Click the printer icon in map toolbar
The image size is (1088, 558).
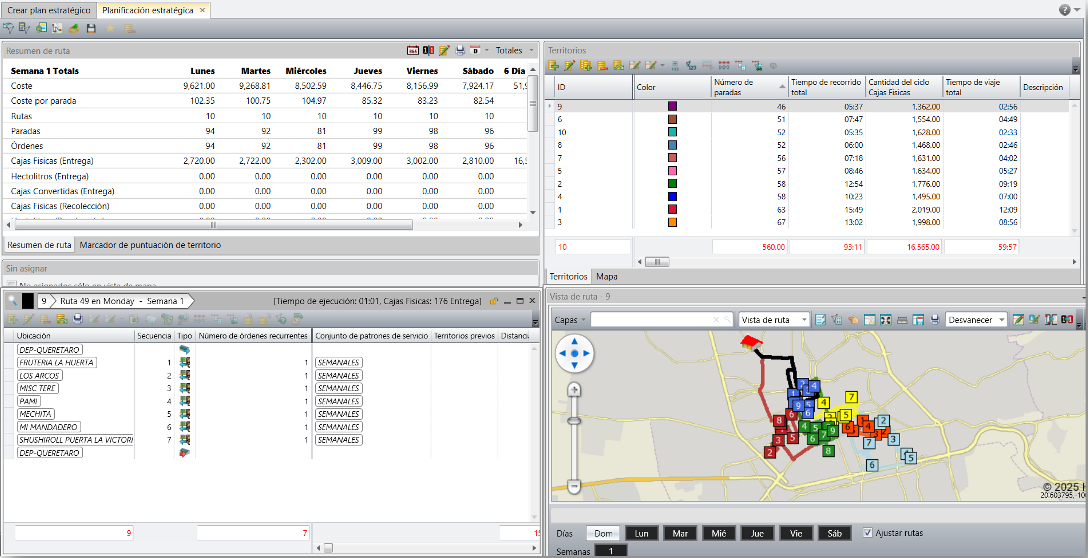coord(935,320)
